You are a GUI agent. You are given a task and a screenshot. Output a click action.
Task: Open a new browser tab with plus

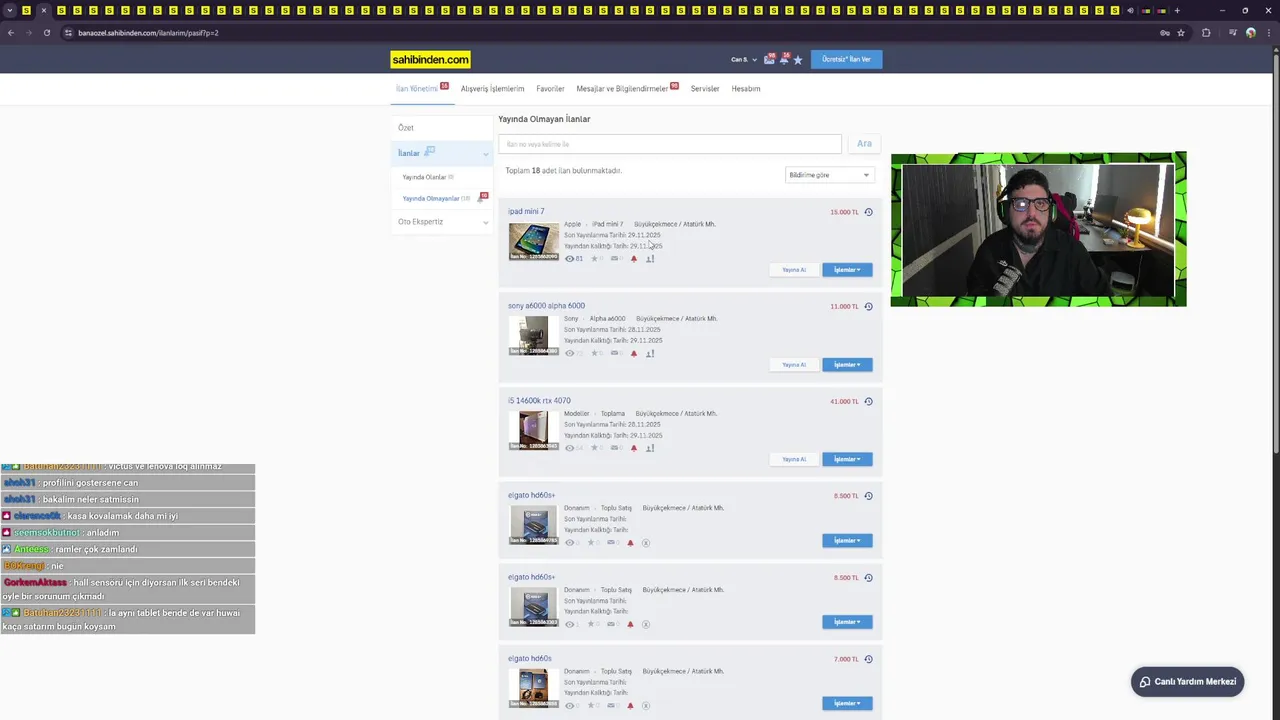click(x=1177, y=10)
